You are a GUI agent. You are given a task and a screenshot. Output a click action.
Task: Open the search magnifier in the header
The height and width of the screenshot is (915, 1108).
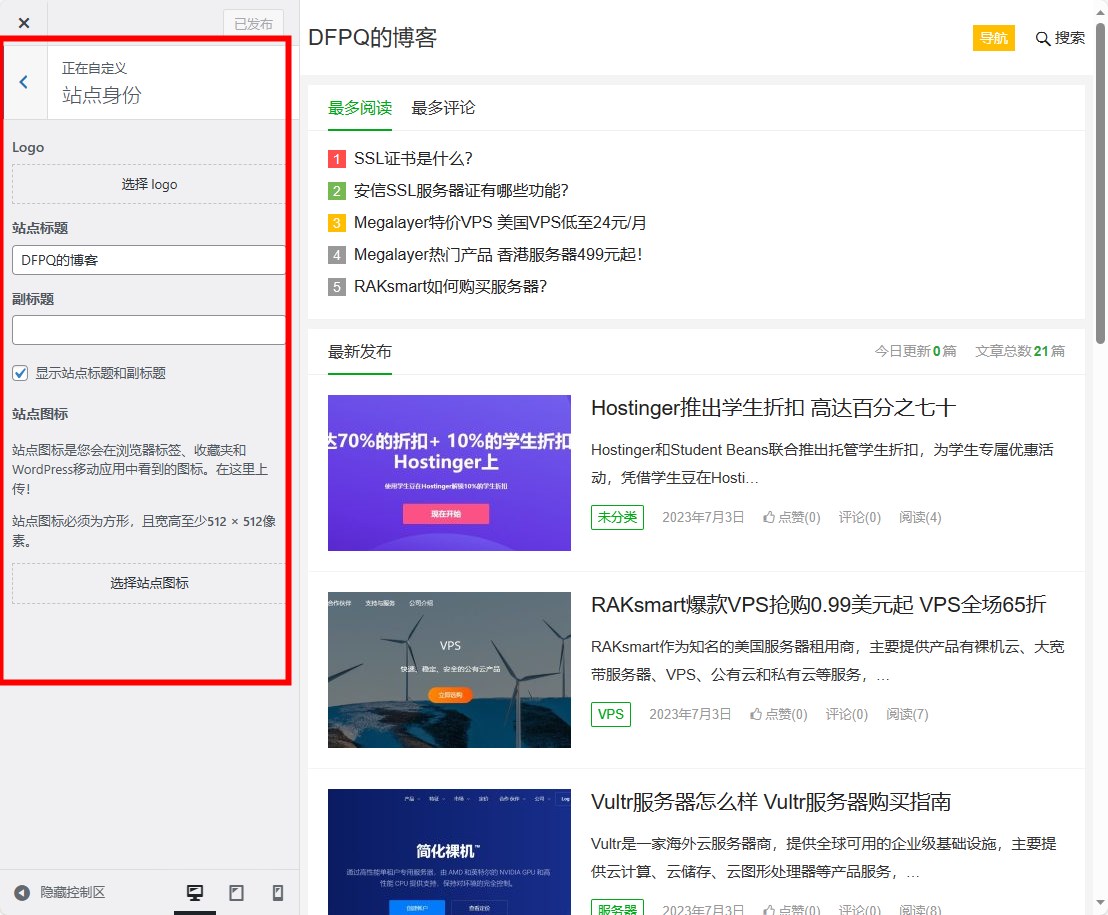[1043, 38]
